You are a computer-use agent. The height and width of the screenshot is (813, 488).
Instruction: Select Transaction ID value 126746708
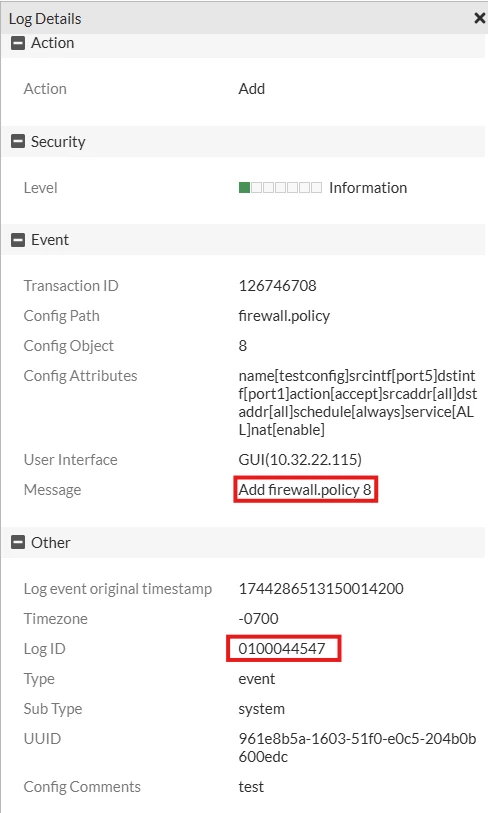[277, 286]
